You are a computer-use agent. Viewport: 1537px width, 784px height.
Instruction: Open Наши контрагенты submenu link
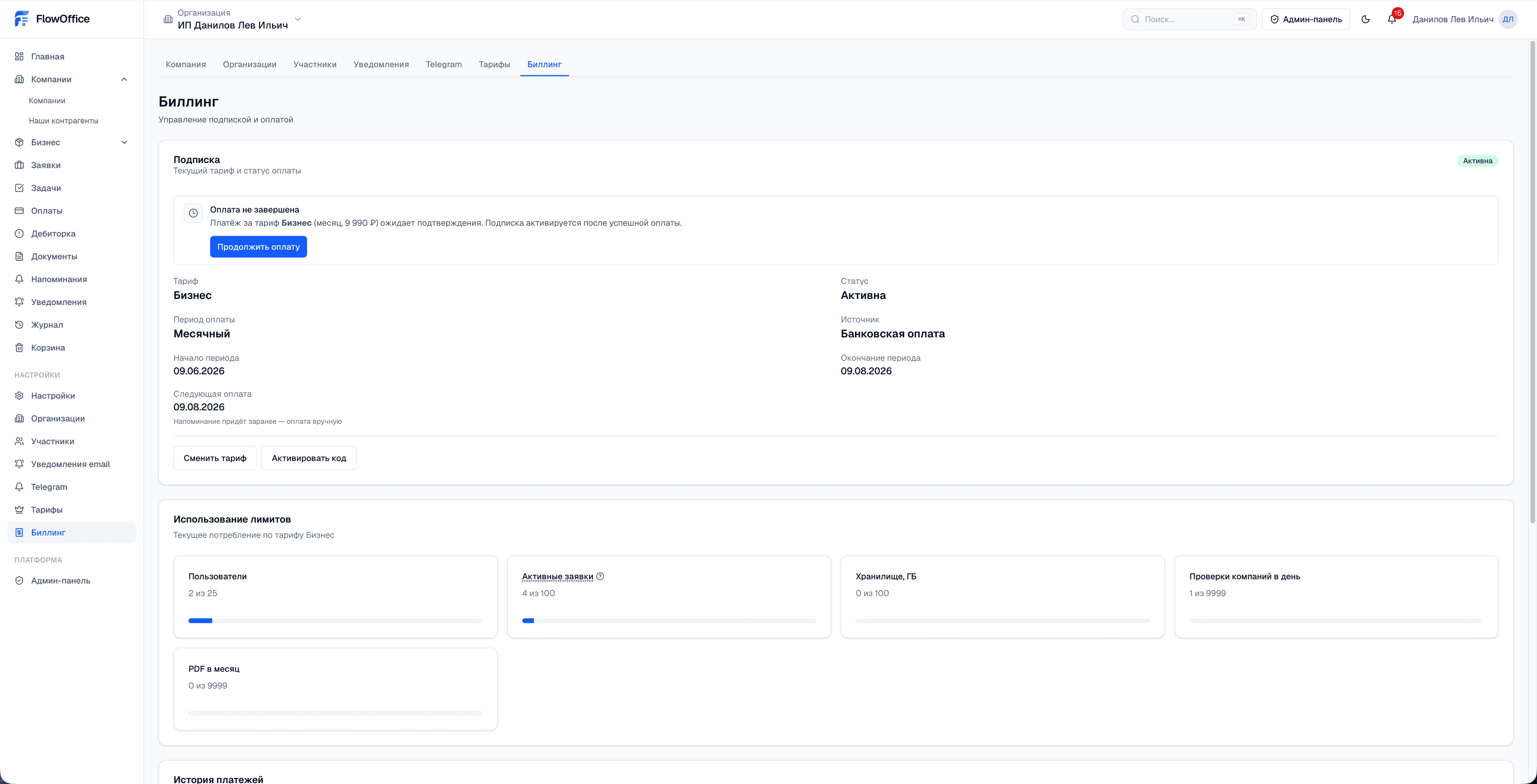tap(63, 120)
